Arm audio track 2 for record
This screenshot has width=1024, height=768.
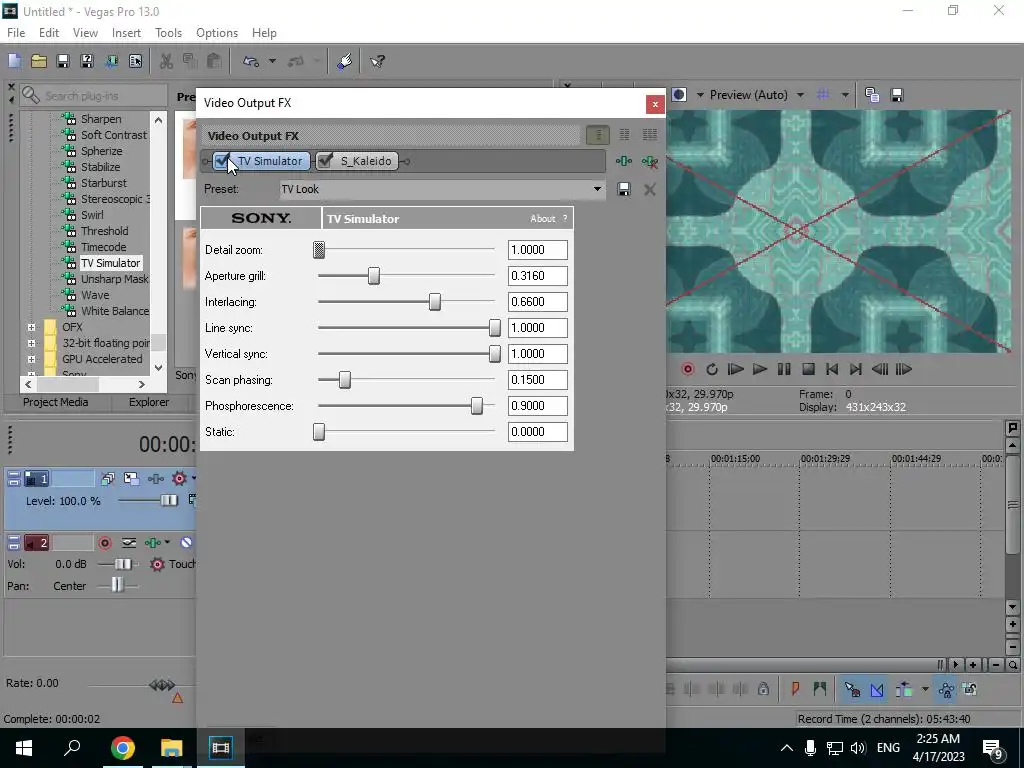point(104,543)
